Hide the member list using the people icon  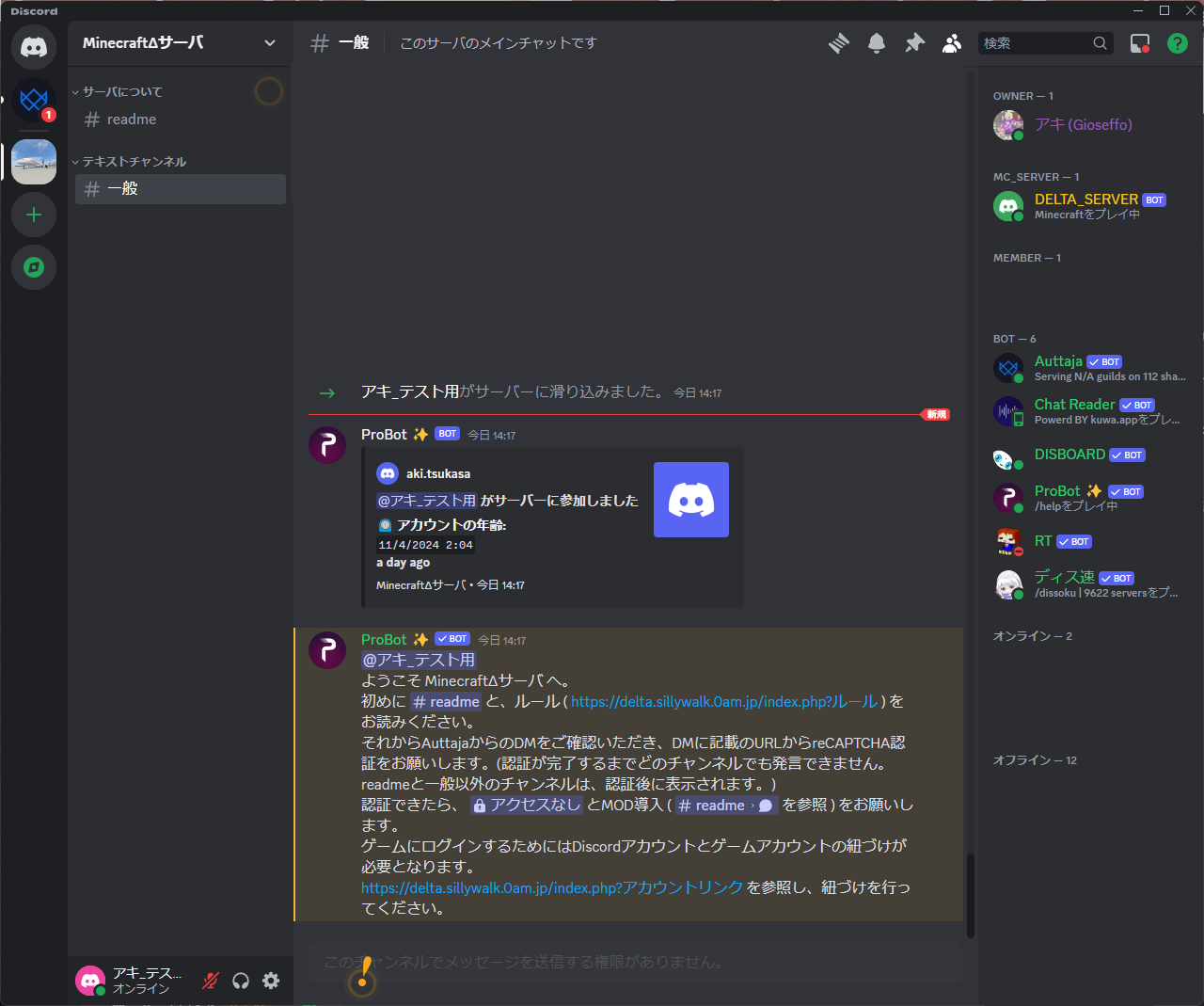click(x=951, y=43)
